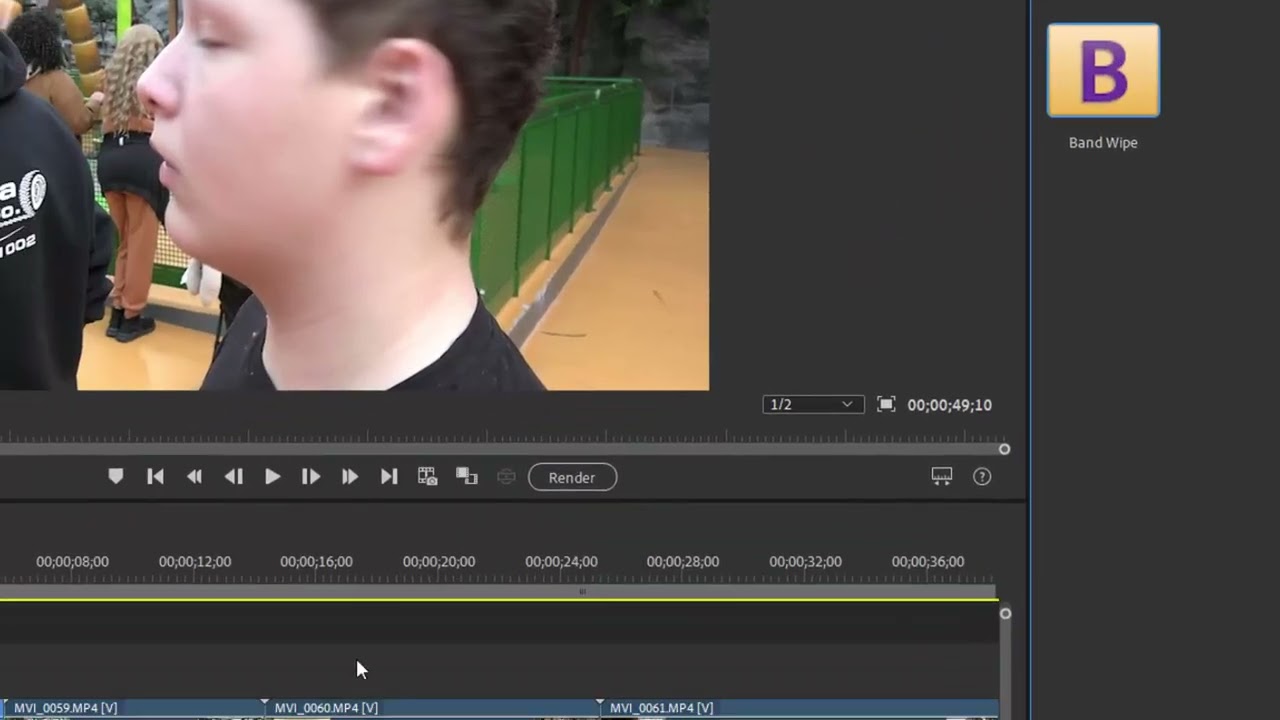1280x720 pixels.
Task: Click 00;00;20;00 on the timeline ruler
Action: [x=439, y=562]
